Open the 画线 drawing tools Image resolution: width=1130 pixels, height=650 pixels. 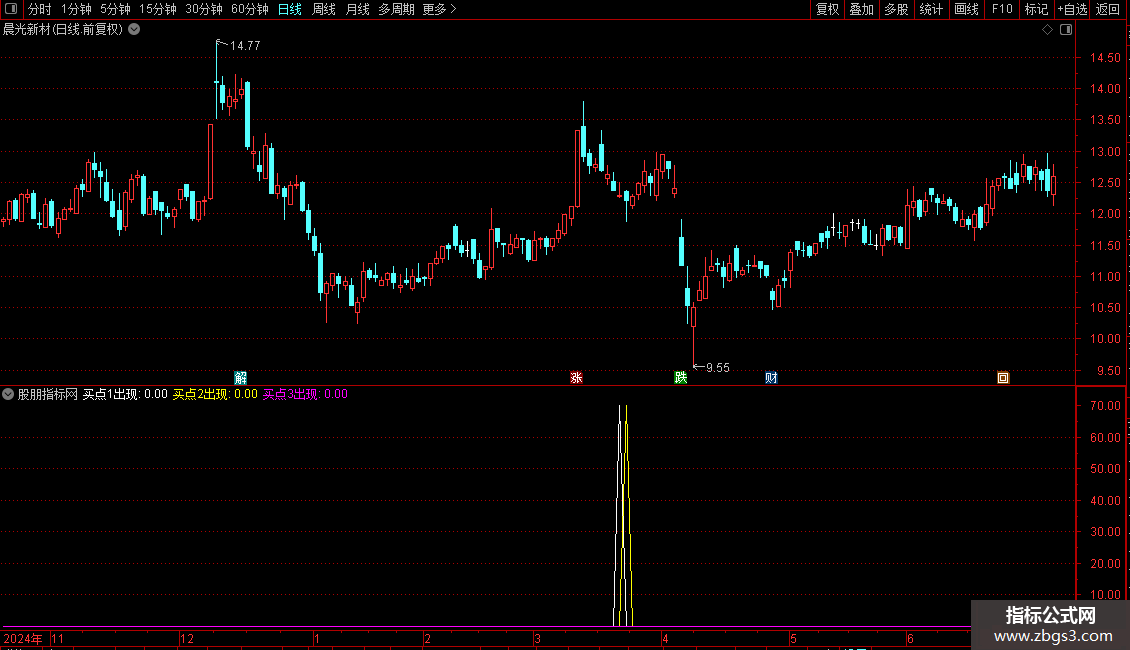966,9
